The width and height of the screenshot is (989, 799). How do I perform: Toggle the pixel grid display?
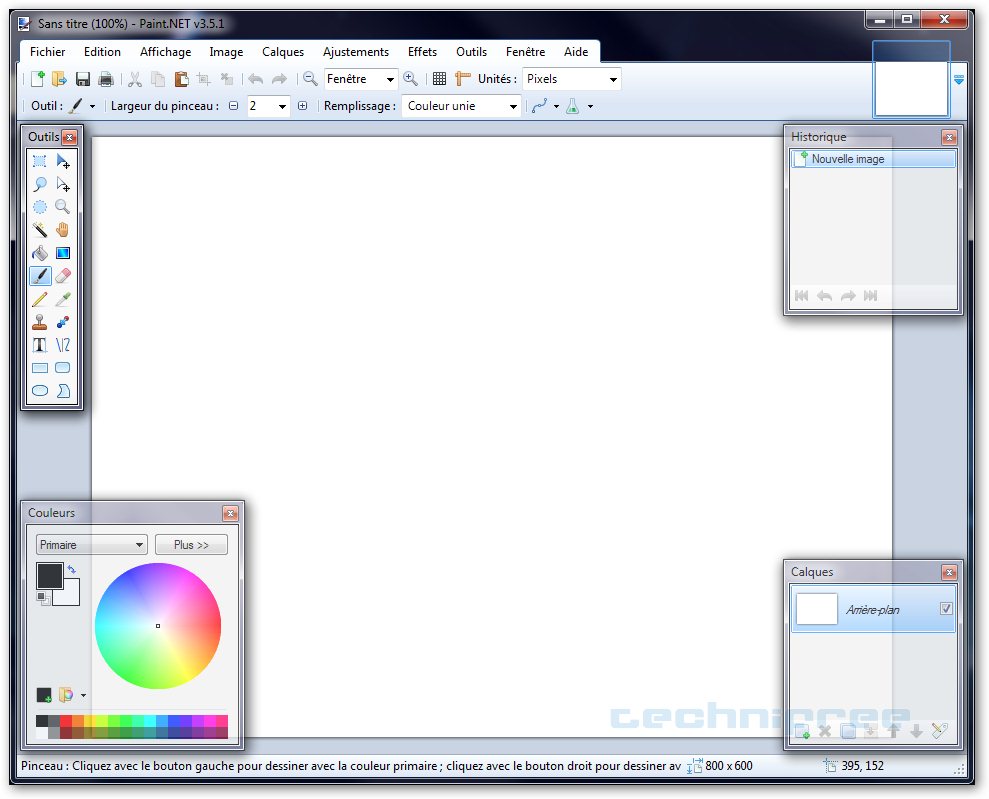point(439,79)
